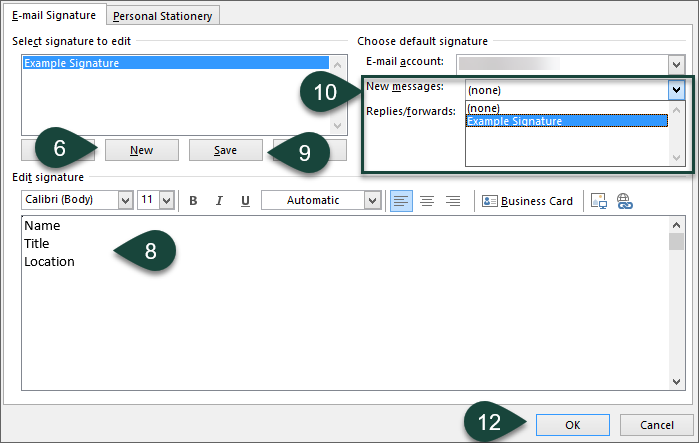
Task: Toggle Underline formatting button
Action: click(x=244, y=201)
